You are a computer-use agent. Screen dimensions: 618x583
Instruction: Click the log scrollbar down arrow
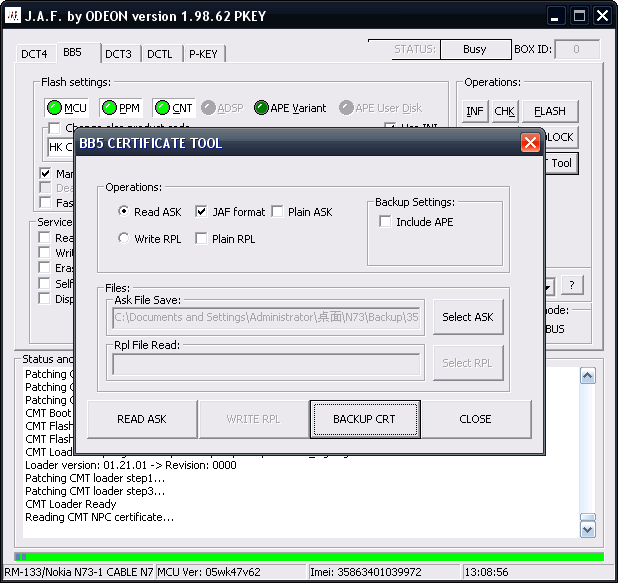(587, 529)
